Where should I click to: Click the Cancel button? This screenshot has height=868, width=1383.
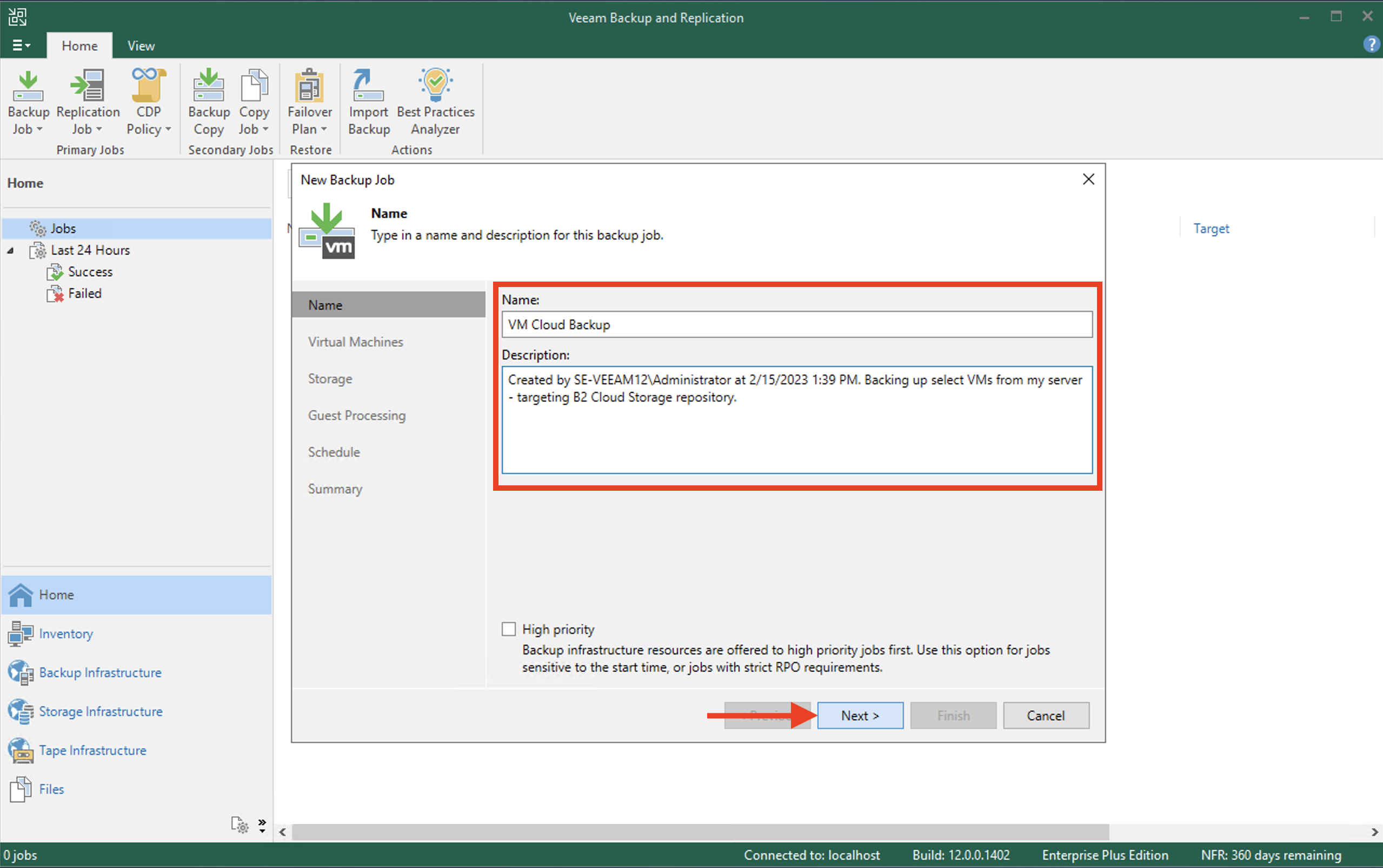pos(1046,716)
